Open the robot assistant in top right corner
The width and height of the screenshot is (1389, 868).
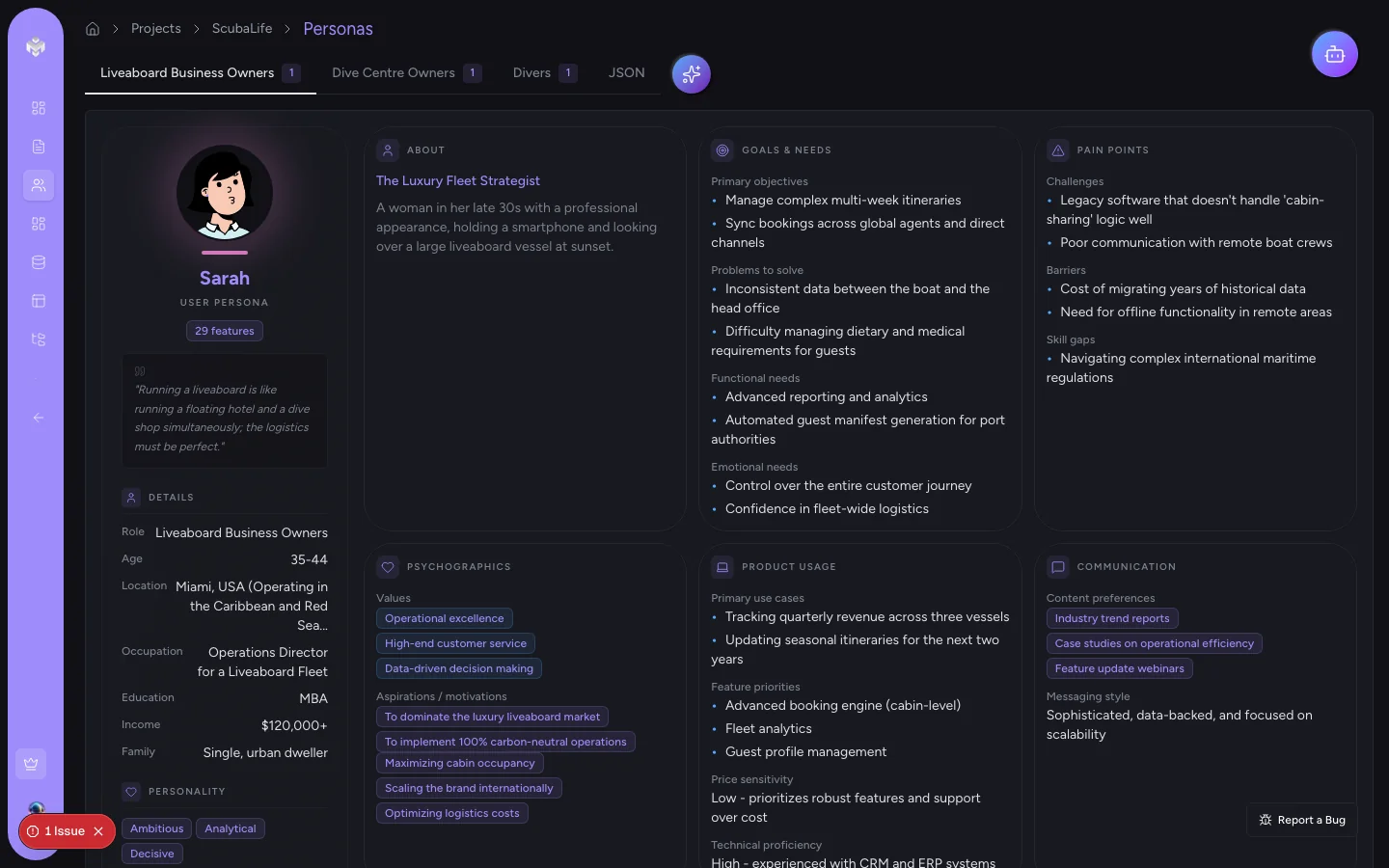pyautogui.click(x=1335, y=54)
